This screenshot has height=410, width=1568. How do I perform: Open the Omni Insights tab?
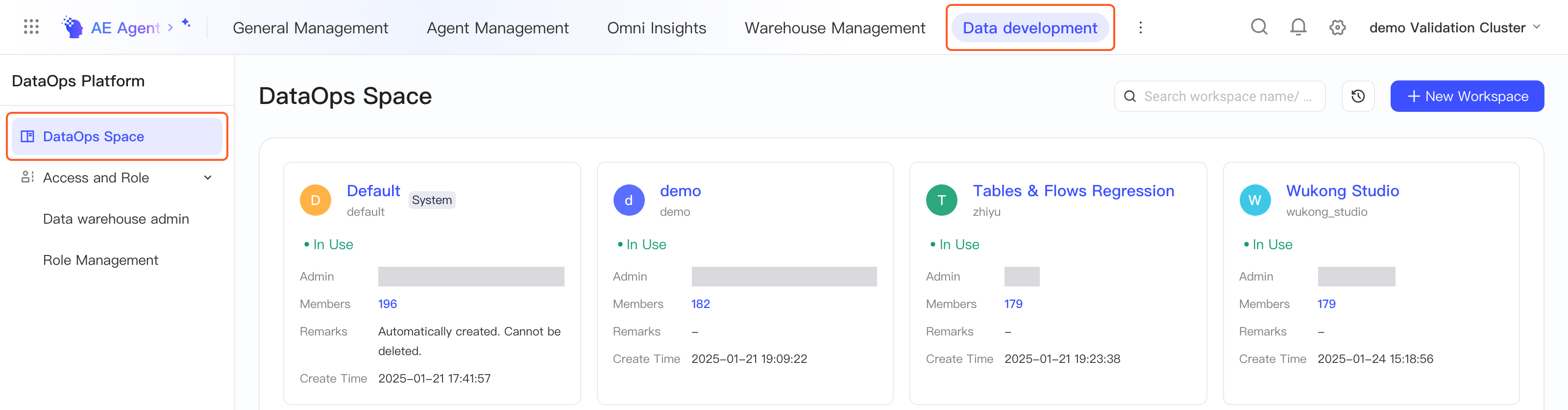tap(656, 28)
